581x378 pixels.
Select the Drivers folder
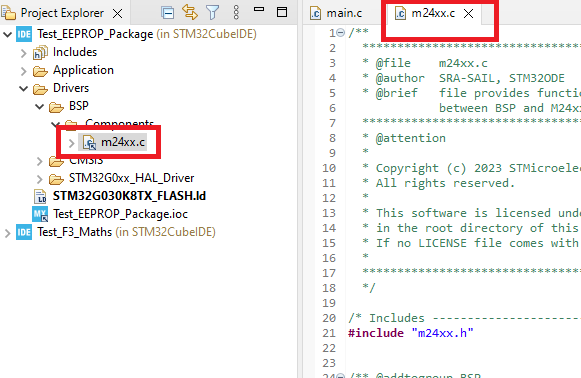[x=71, y=88]
